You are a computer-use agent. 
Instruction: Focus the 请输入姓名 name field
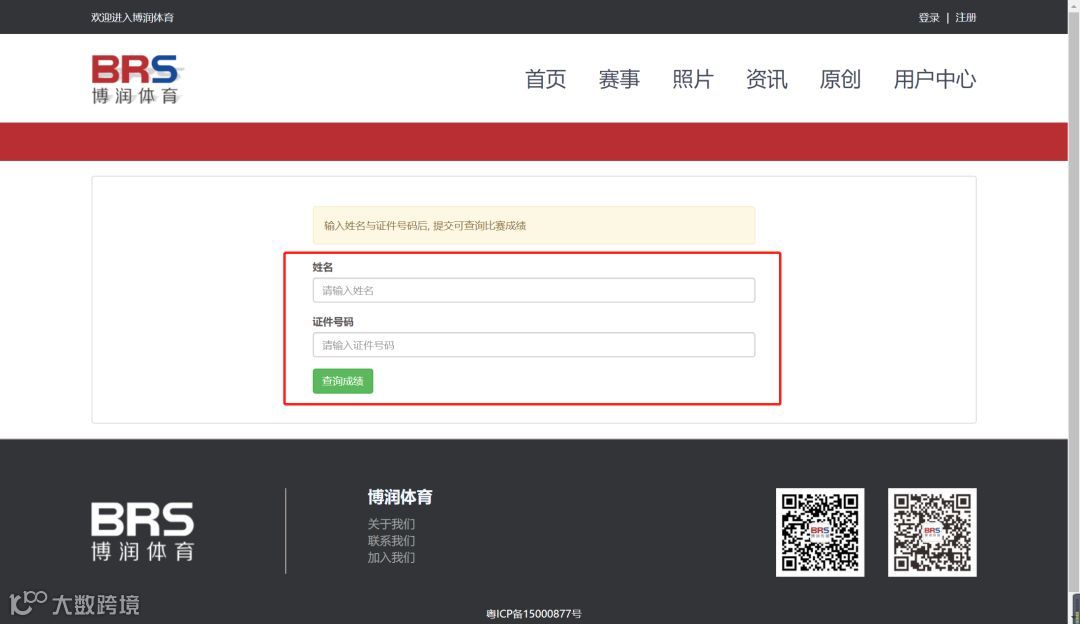click(534, 290)
